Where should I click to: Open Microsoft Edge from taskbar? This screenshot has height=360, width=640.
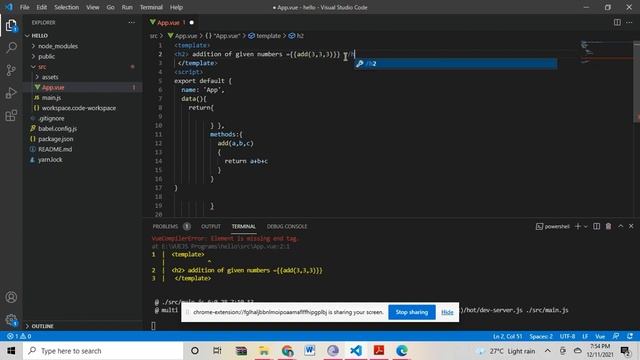[402, 351]
